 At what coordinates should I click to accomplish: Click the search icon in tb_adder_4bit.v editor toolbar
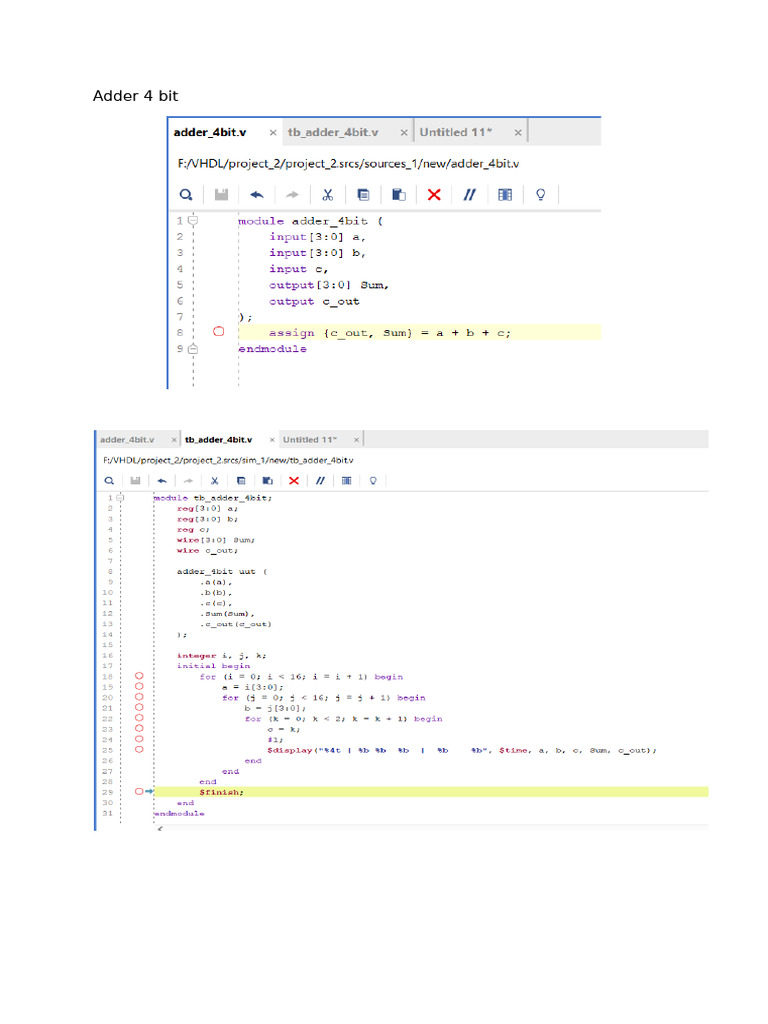[x=109, y=481]
